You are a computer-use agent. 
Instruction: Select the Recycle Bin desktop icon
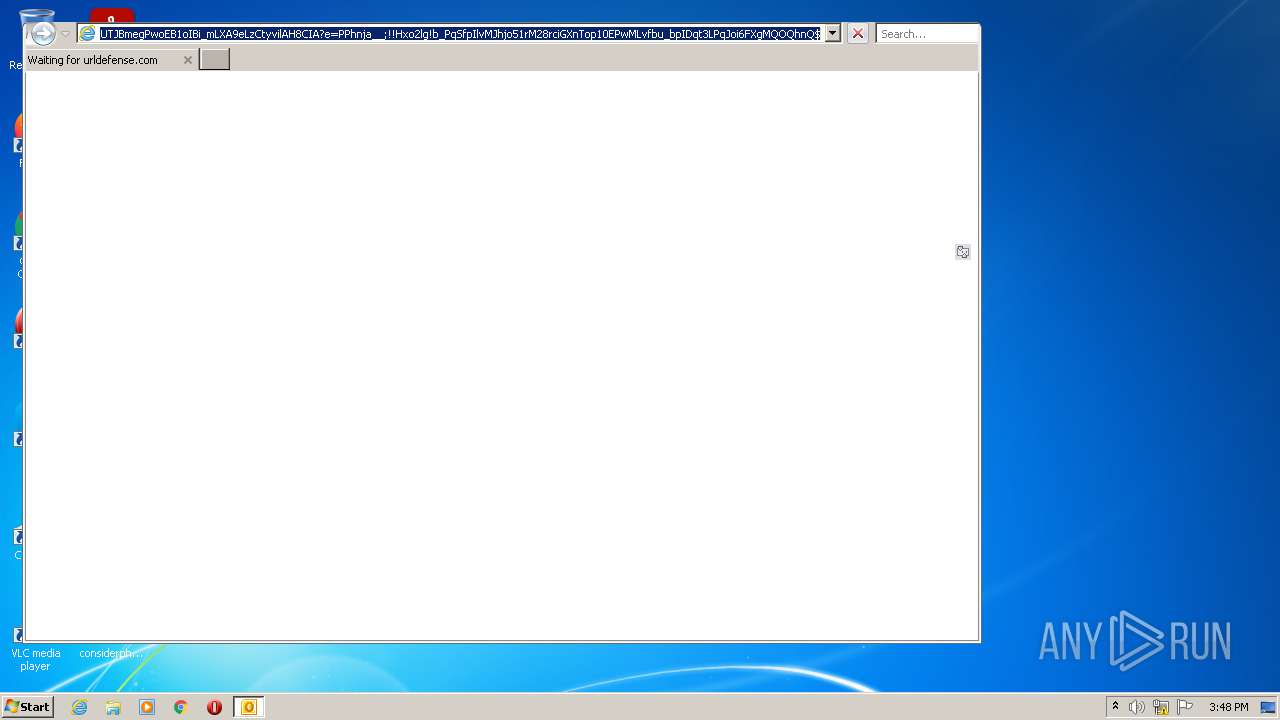coord(36,18)
